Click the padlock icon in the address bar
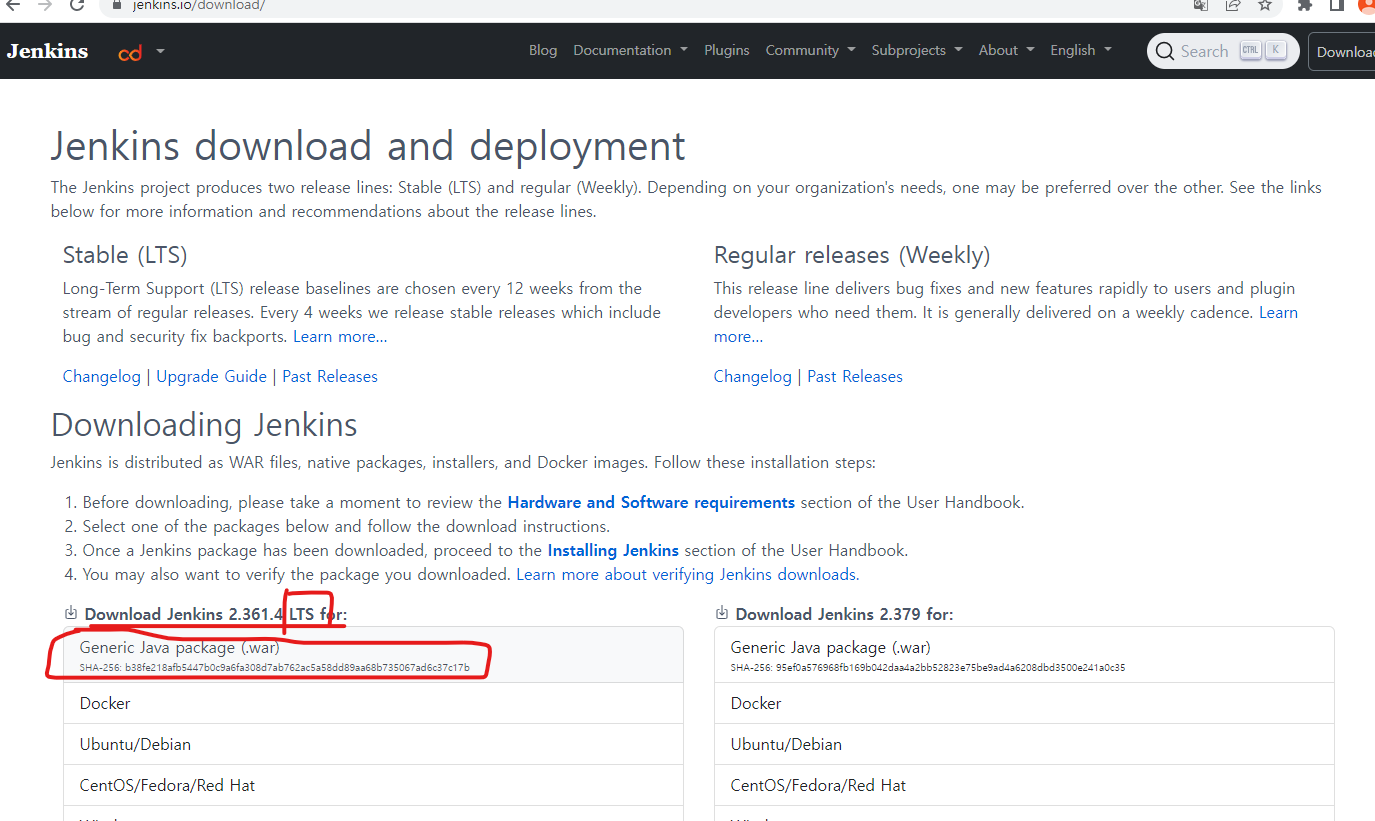 point(119,6)
